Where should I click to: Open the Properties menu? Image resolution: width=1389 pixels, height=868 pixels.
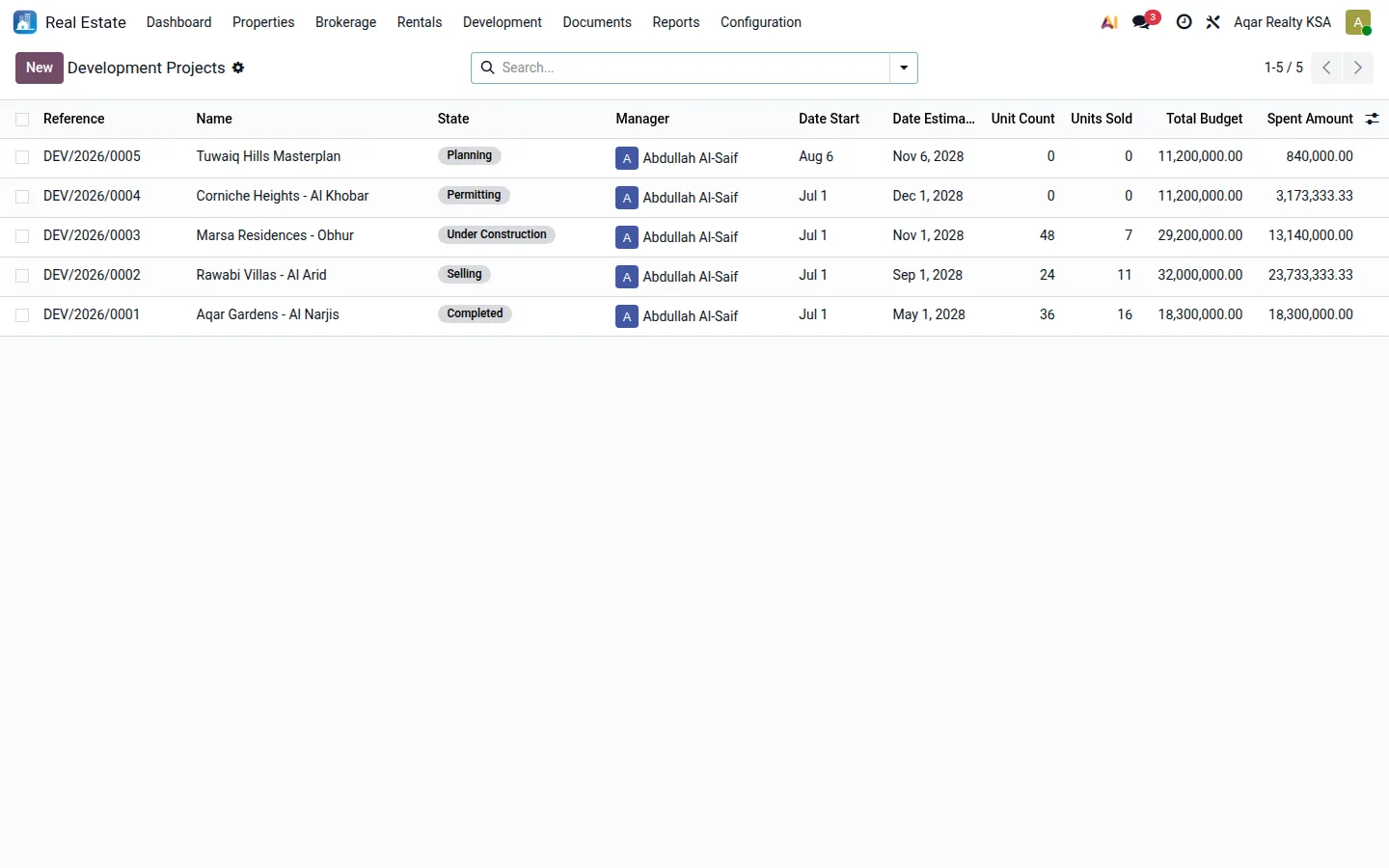[263, 22]
